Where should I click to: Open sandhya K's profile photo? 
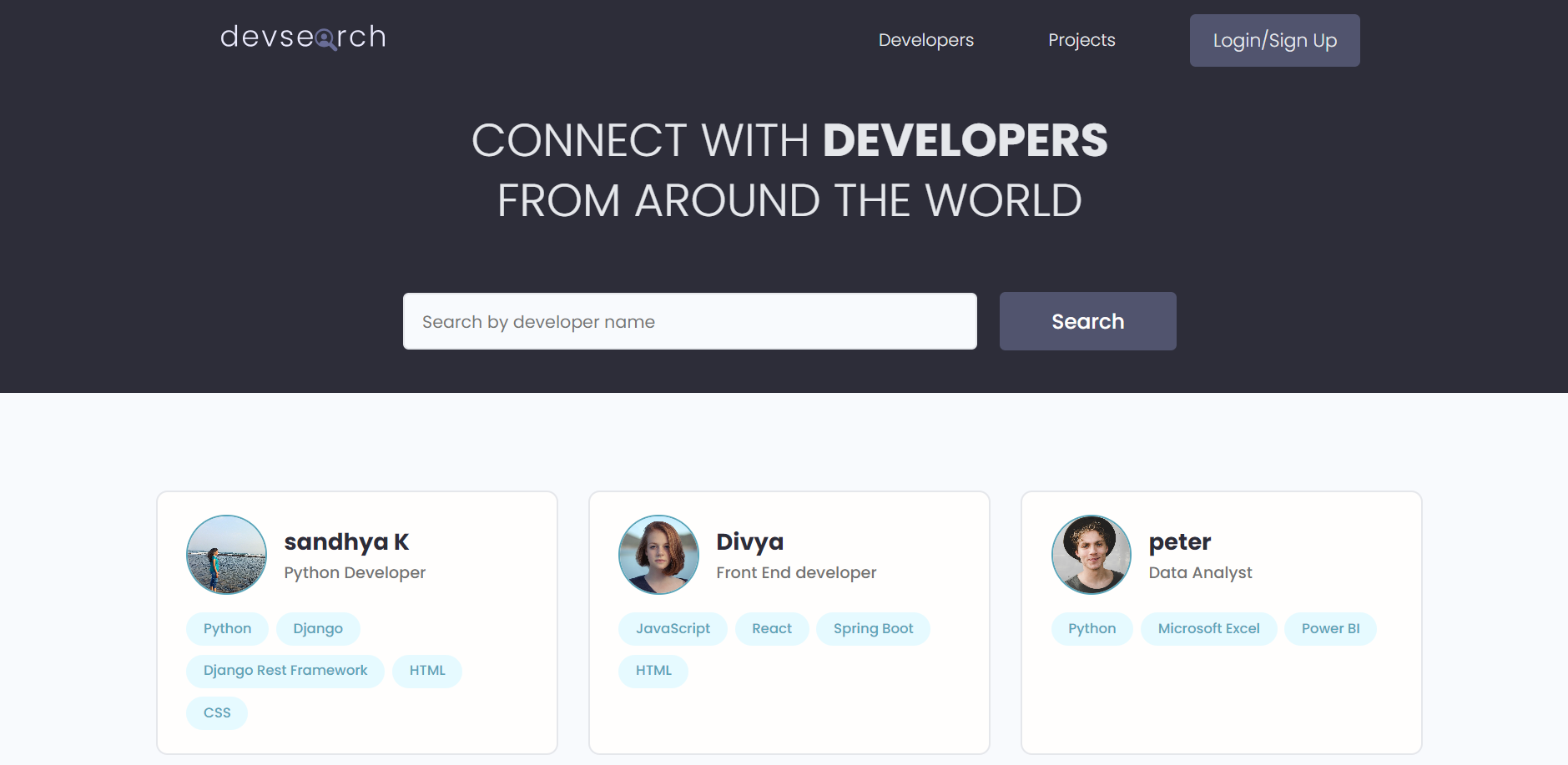coord(226,554)
